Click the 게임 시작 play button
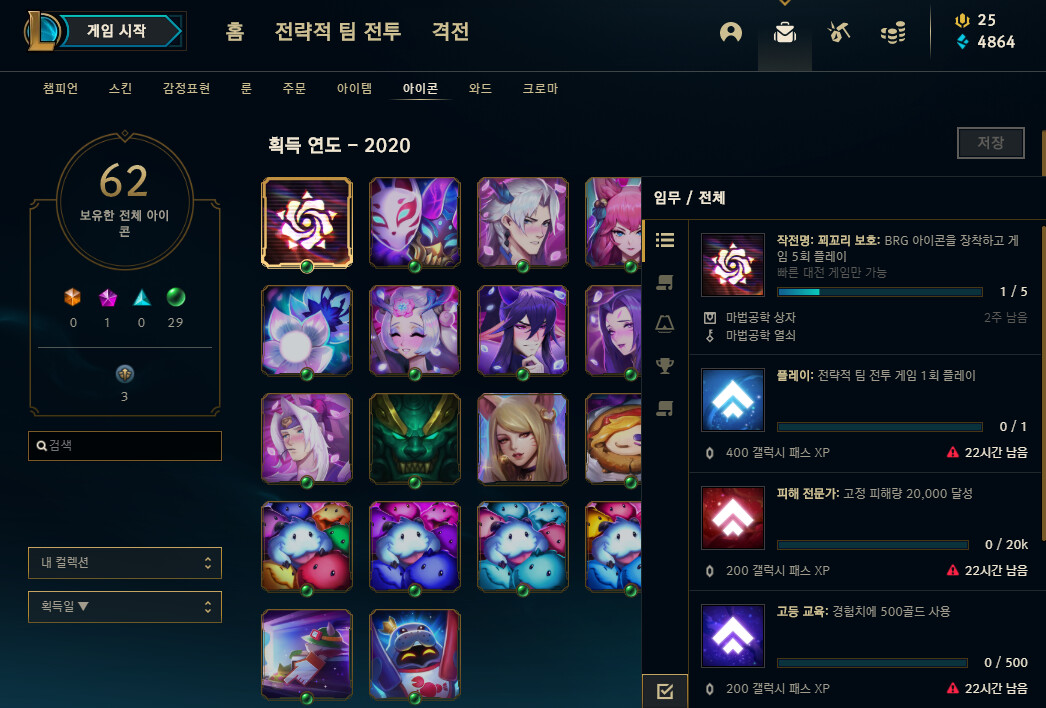Screen dimensions: 1046x708 (x=117, y=31)
